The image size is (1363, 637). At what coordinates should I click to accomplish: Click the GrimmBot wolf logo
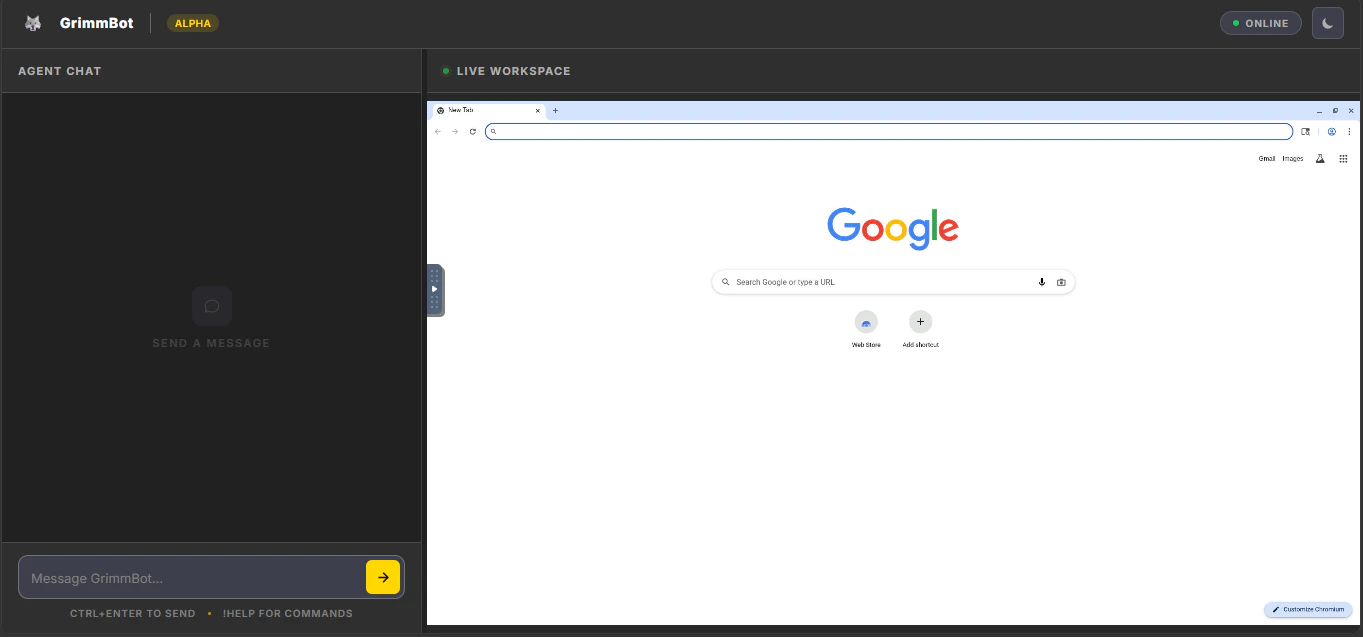coord(33,22)
